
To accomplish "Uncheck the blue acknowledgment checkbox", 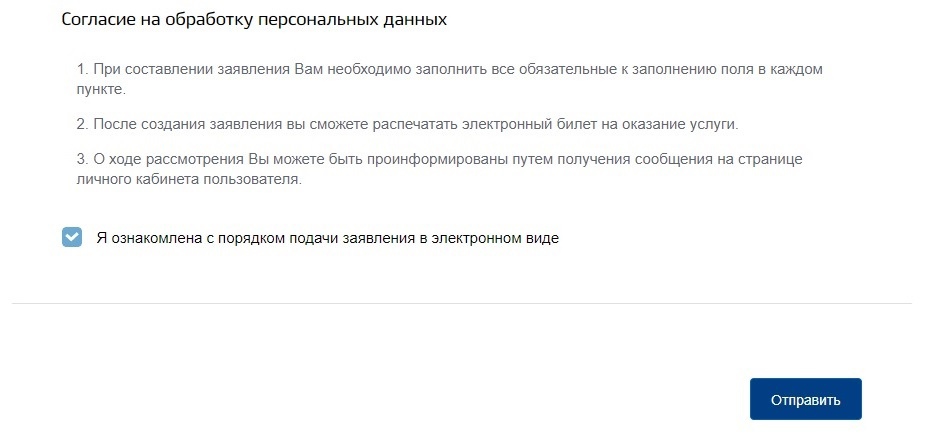I will (x=72, y=237).
